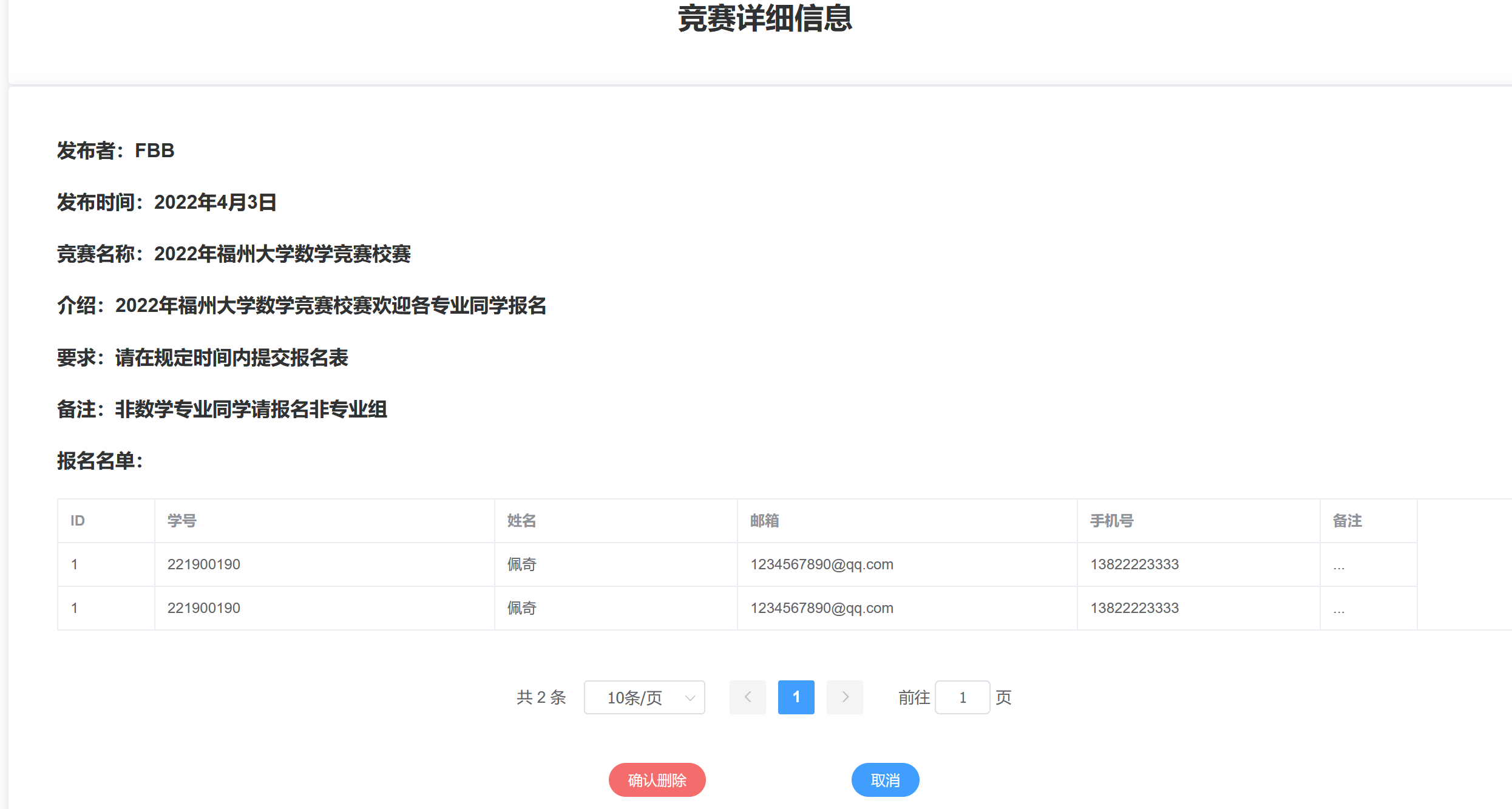Select page 1 in pagination

796,697
